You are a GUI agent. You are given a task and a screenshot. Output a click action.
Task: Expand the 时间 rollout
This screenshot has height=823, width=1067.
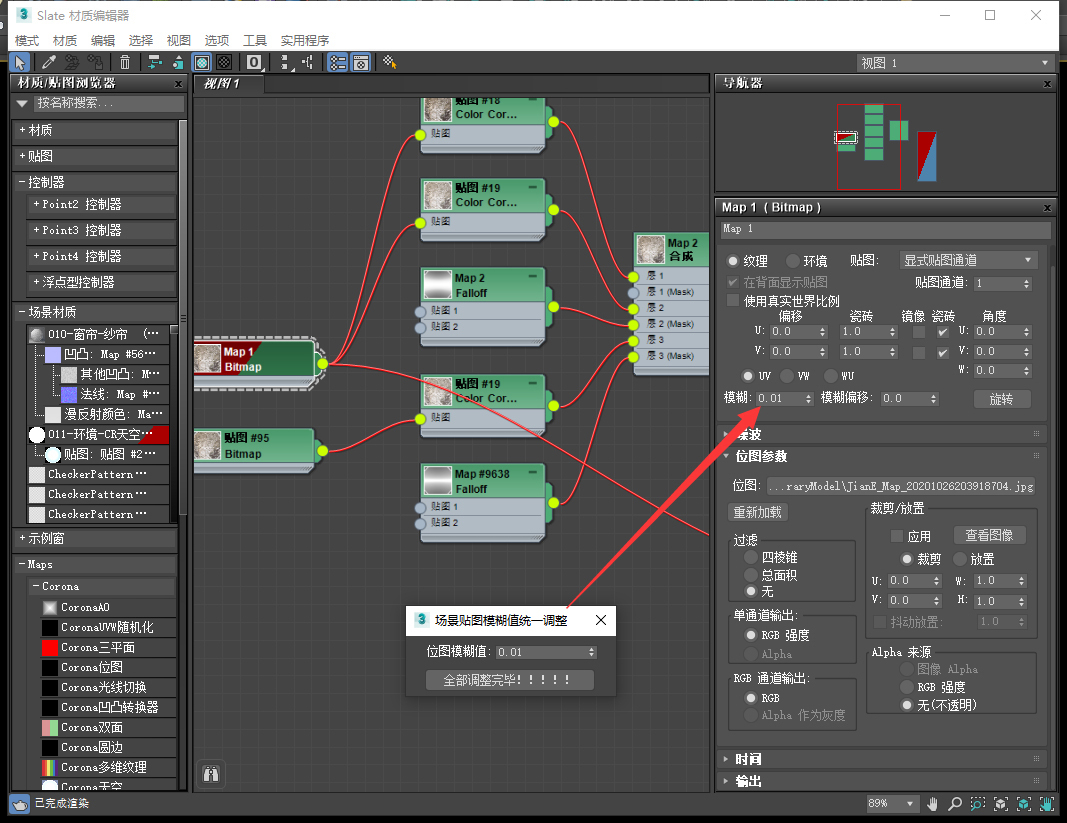[748, 759]
